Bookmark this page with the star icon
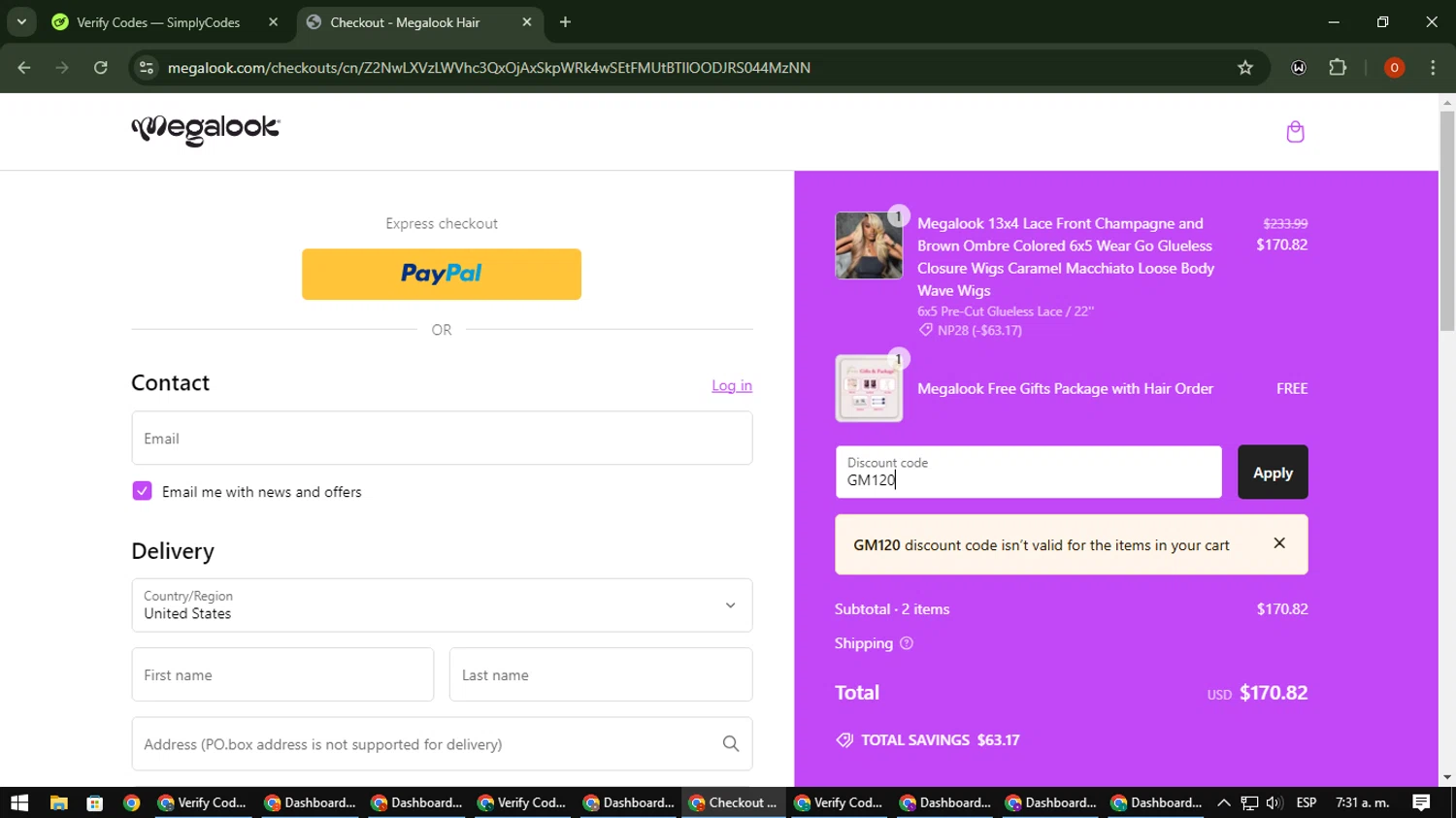The height and width of the screenshot is (818, 1456). coord(1245,68)
